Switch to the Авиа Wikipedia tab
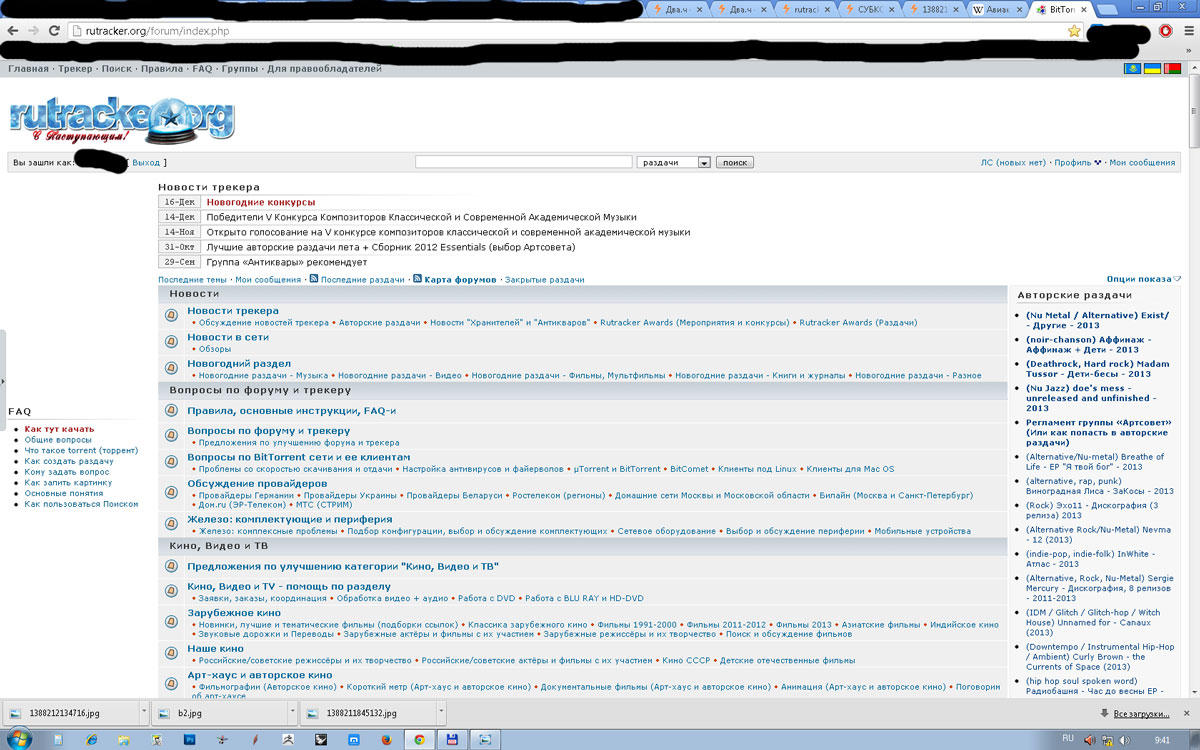 (997, 9)
